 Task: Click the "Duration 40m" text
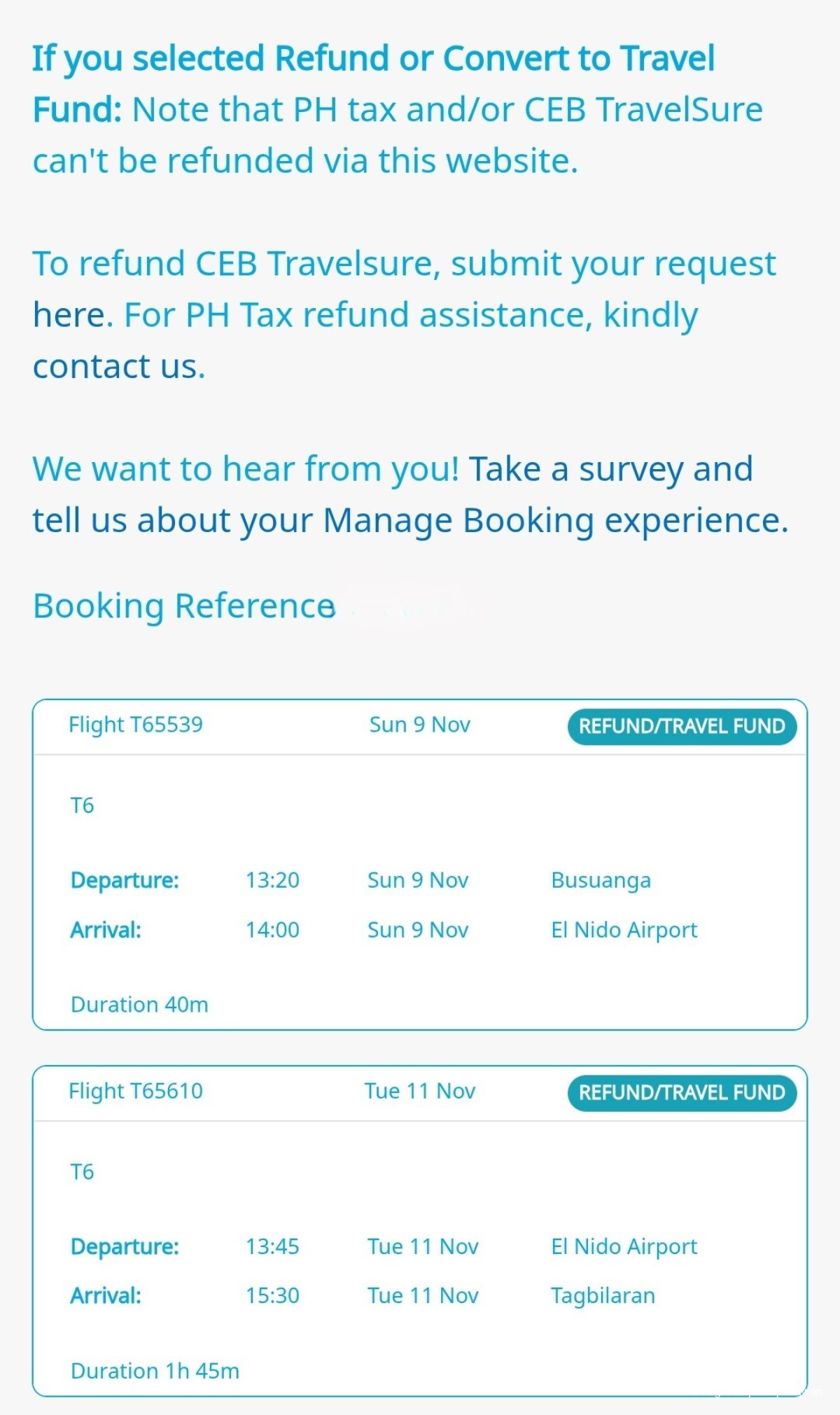[139, 1005]
